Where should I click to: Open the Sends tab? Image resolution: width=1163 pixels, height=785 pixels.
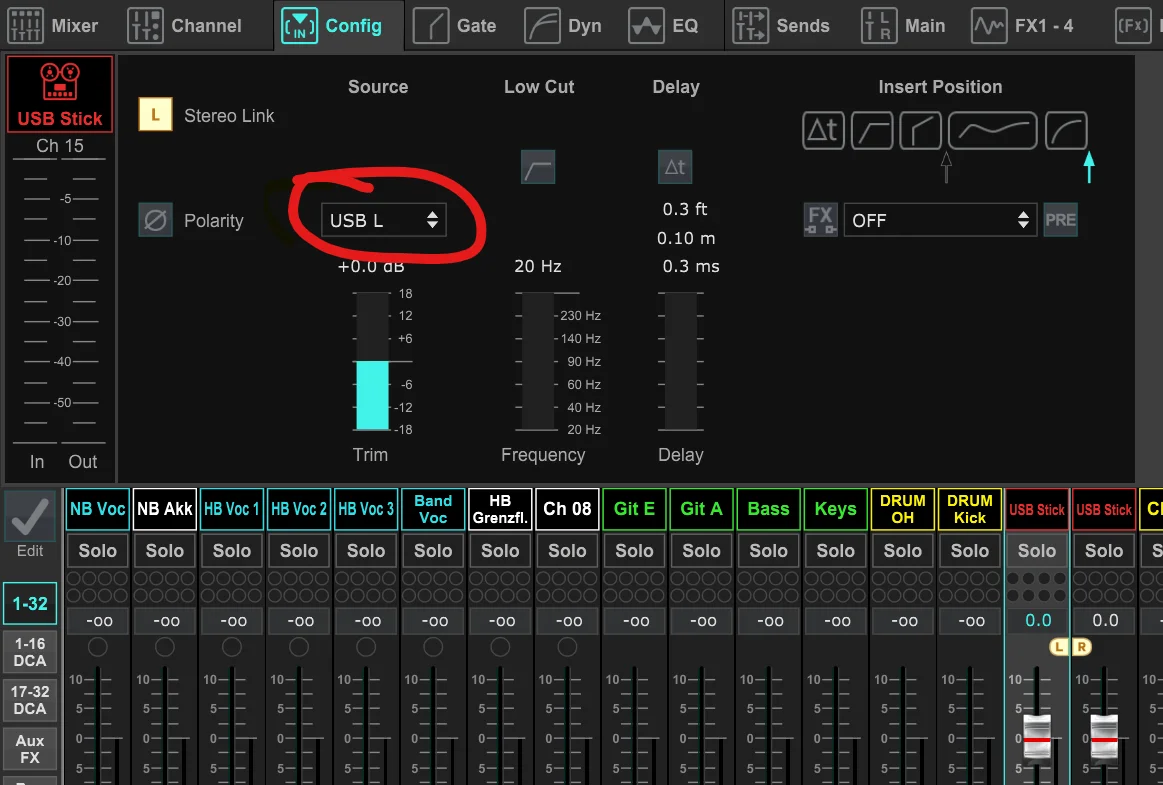781,26
